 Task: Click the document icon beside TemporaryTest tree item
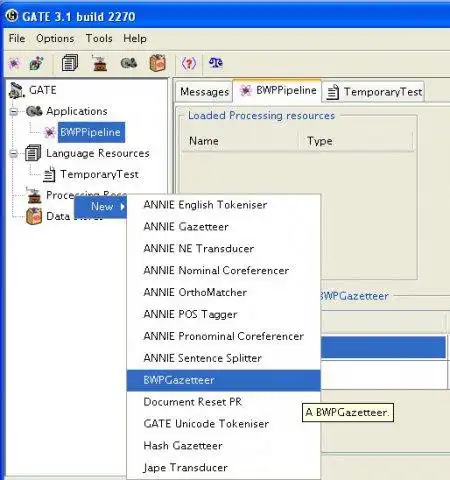(x=49, y=174)
